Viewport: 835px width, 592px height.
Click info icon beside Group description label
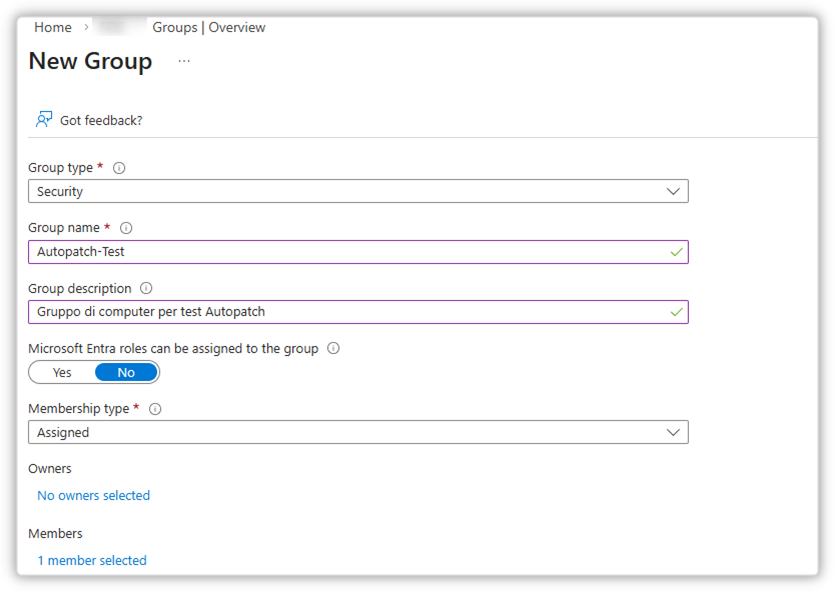[147, 289]
